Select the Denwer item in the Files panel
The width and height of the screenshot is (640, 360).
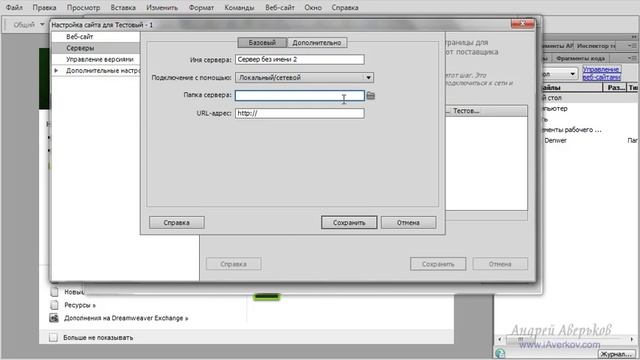[555, 140]
